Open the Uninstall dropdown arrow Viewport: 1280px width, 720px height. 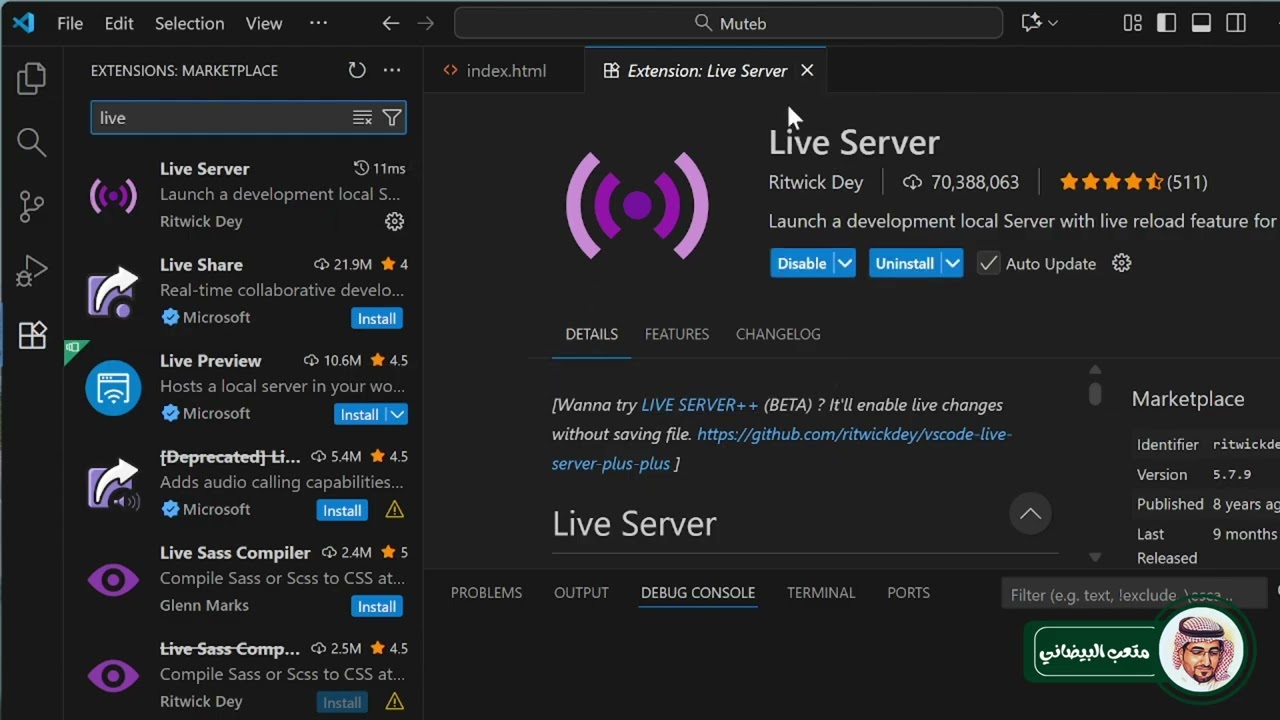click(x=952, y=263)
